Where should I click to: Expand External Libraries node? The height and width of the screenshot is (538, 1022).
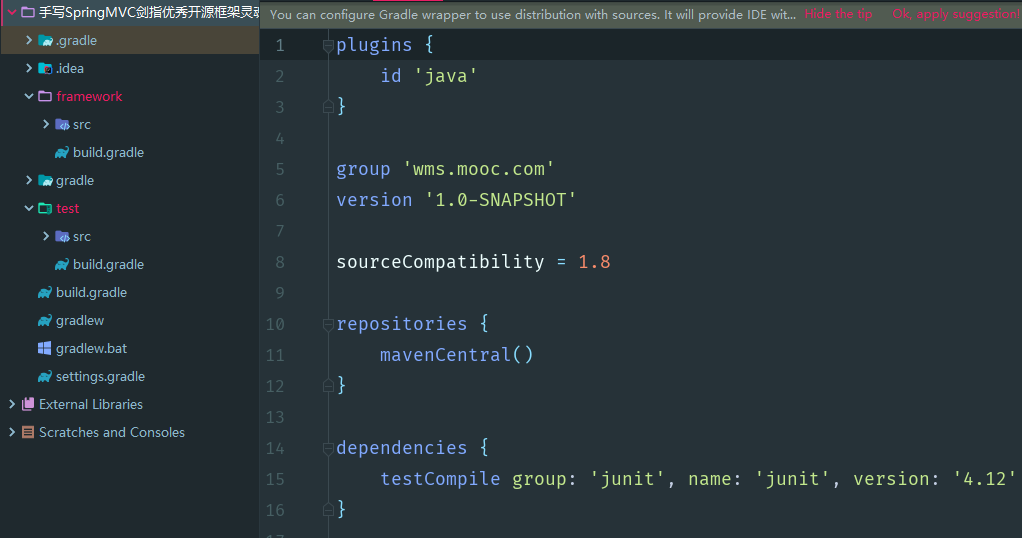(12, 404)
